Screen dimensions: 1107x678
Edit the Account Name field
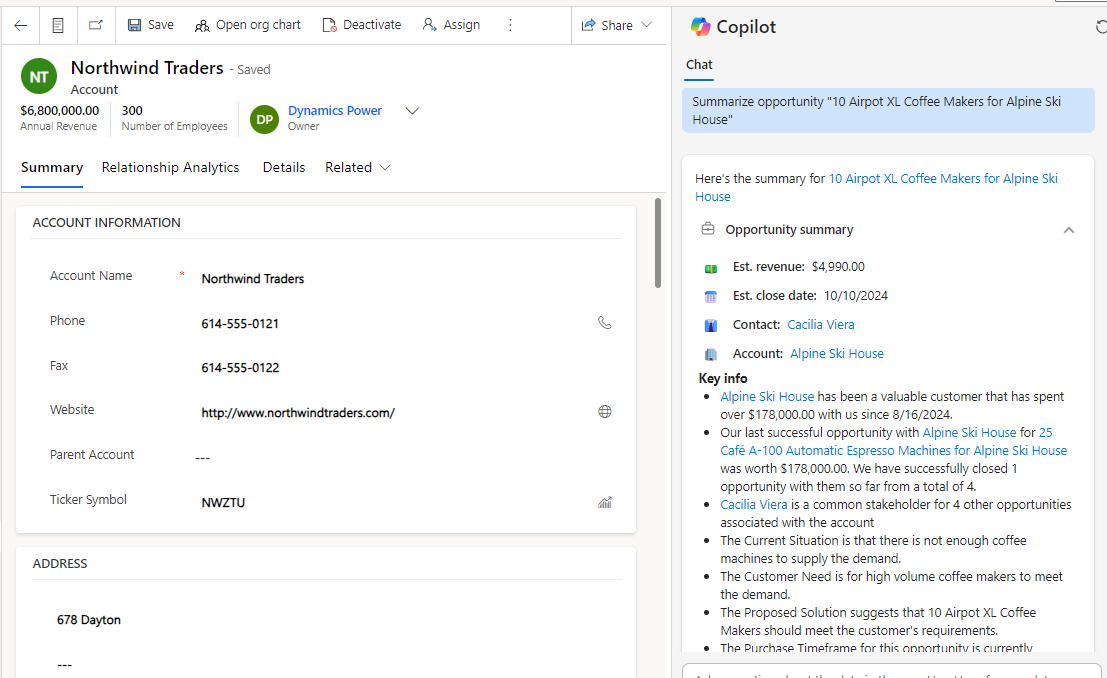(406, 278)
